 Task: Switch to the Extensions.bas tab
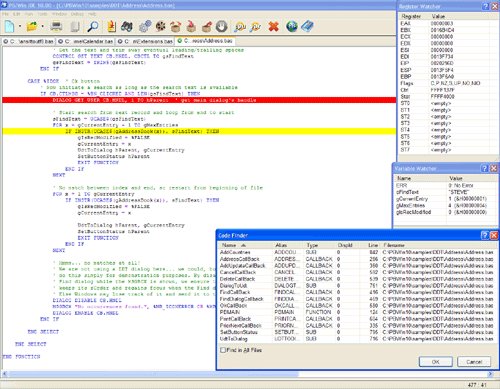(145, 41)
